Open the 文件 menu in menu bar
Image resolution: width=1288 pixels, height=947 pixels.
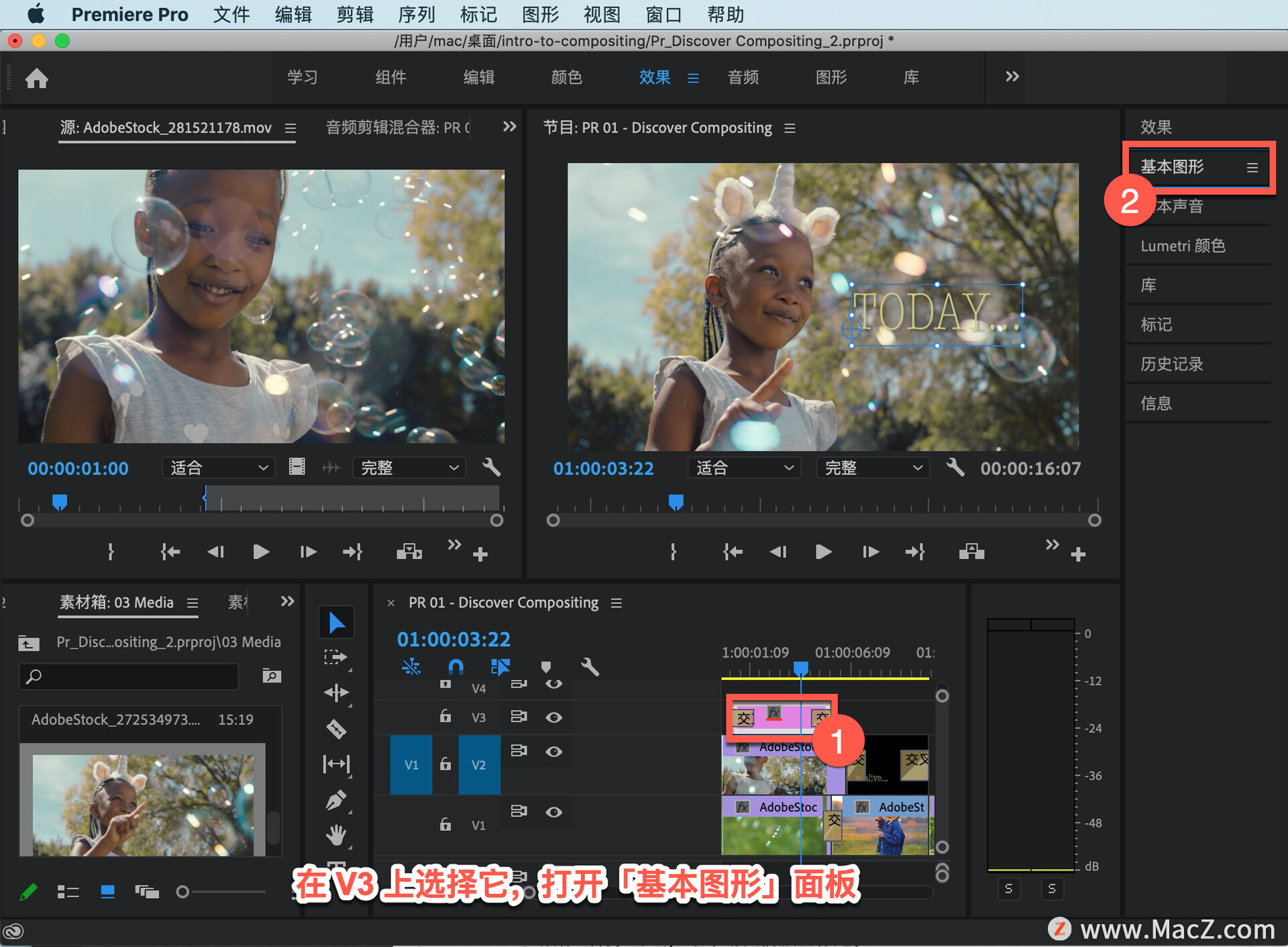231,14
